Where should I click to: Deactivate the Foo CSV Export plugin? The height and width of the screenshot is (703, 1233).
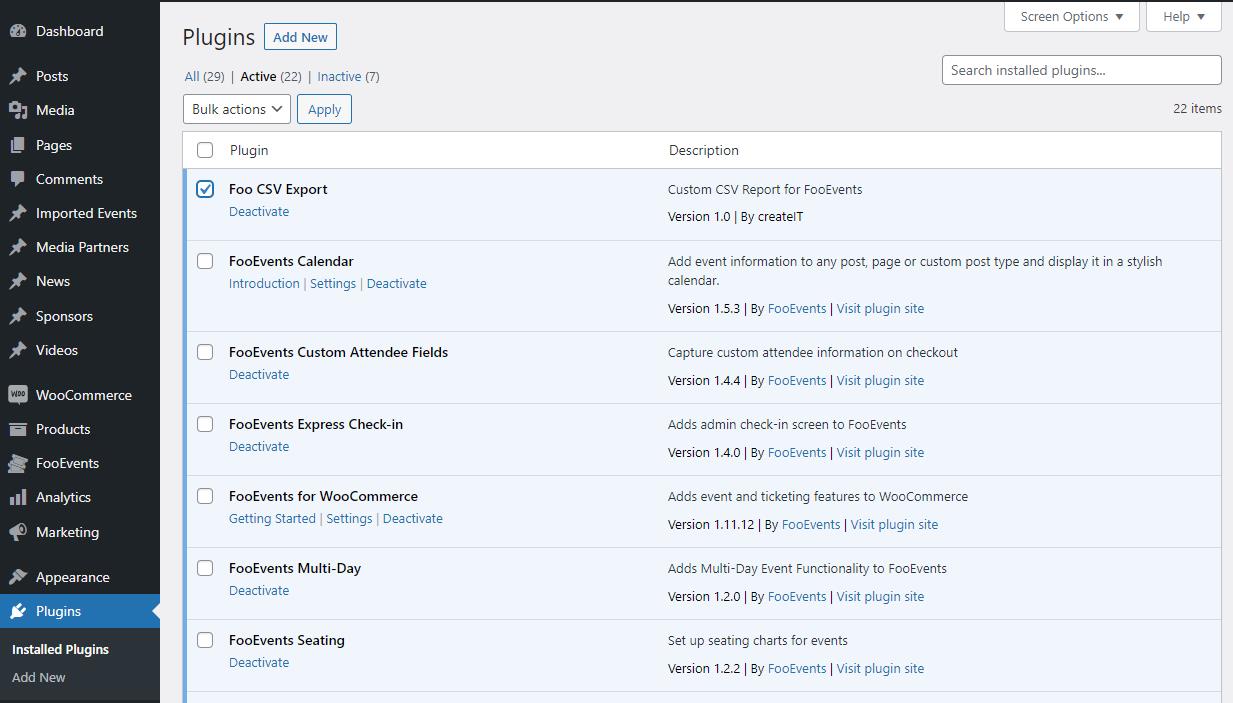pyautogui.click(x=259, y=211)
